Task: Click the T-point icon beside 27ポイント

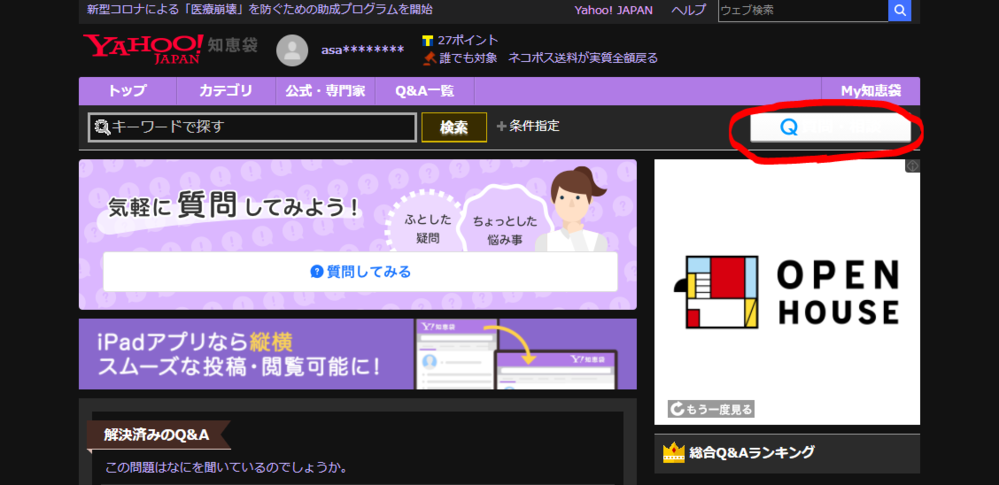Action: click(428, 41)
